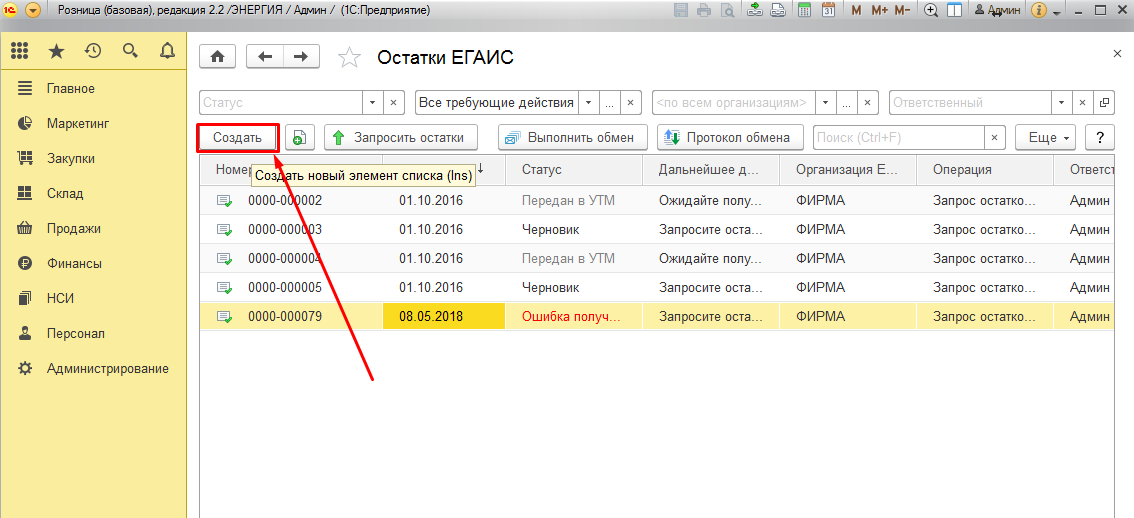Open the notifications bell icon
This screenshot has height=518, width=1134.
167,51
